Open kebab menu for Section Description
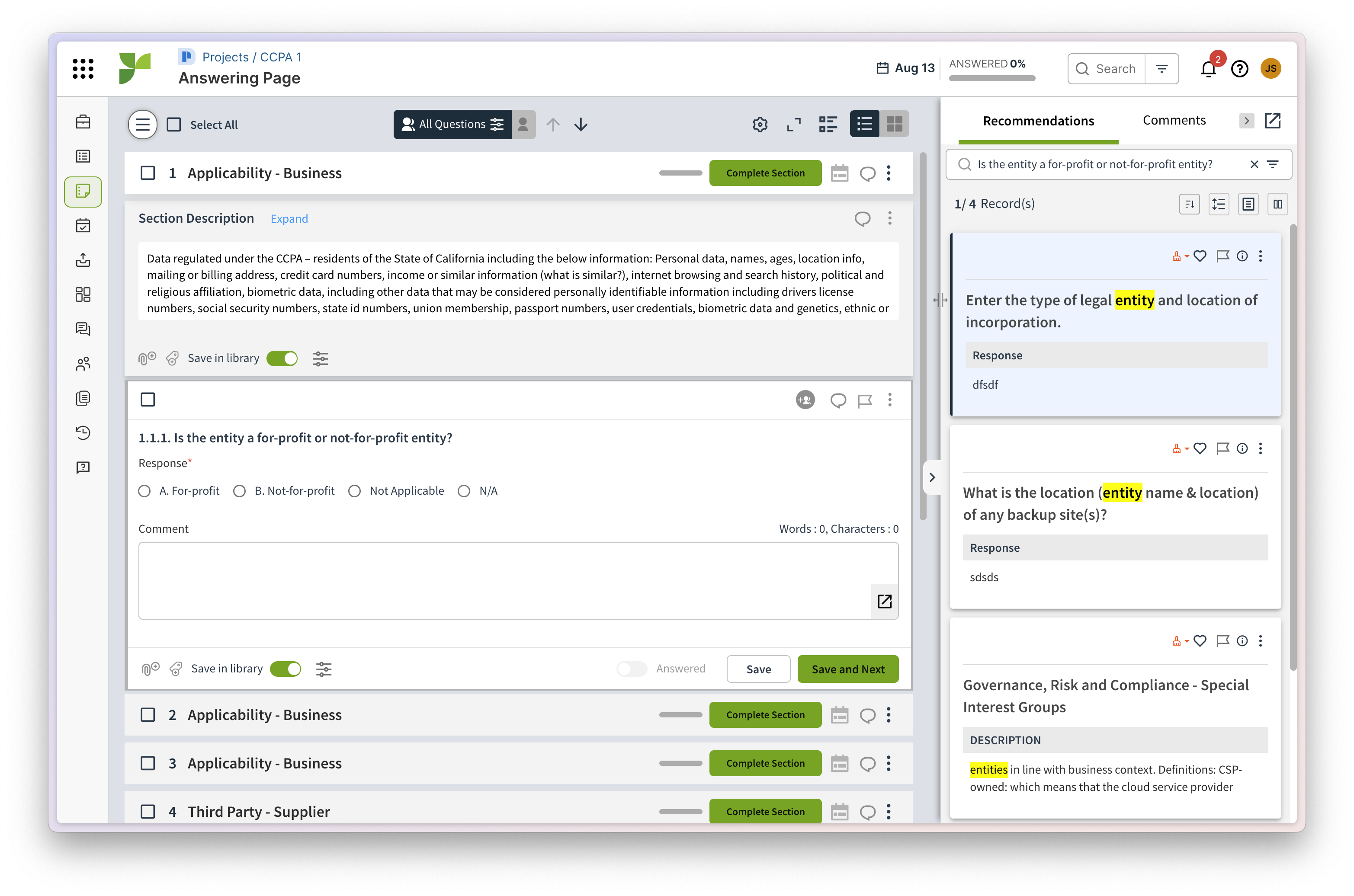1354x896 pixels. [x=889, y=218]
